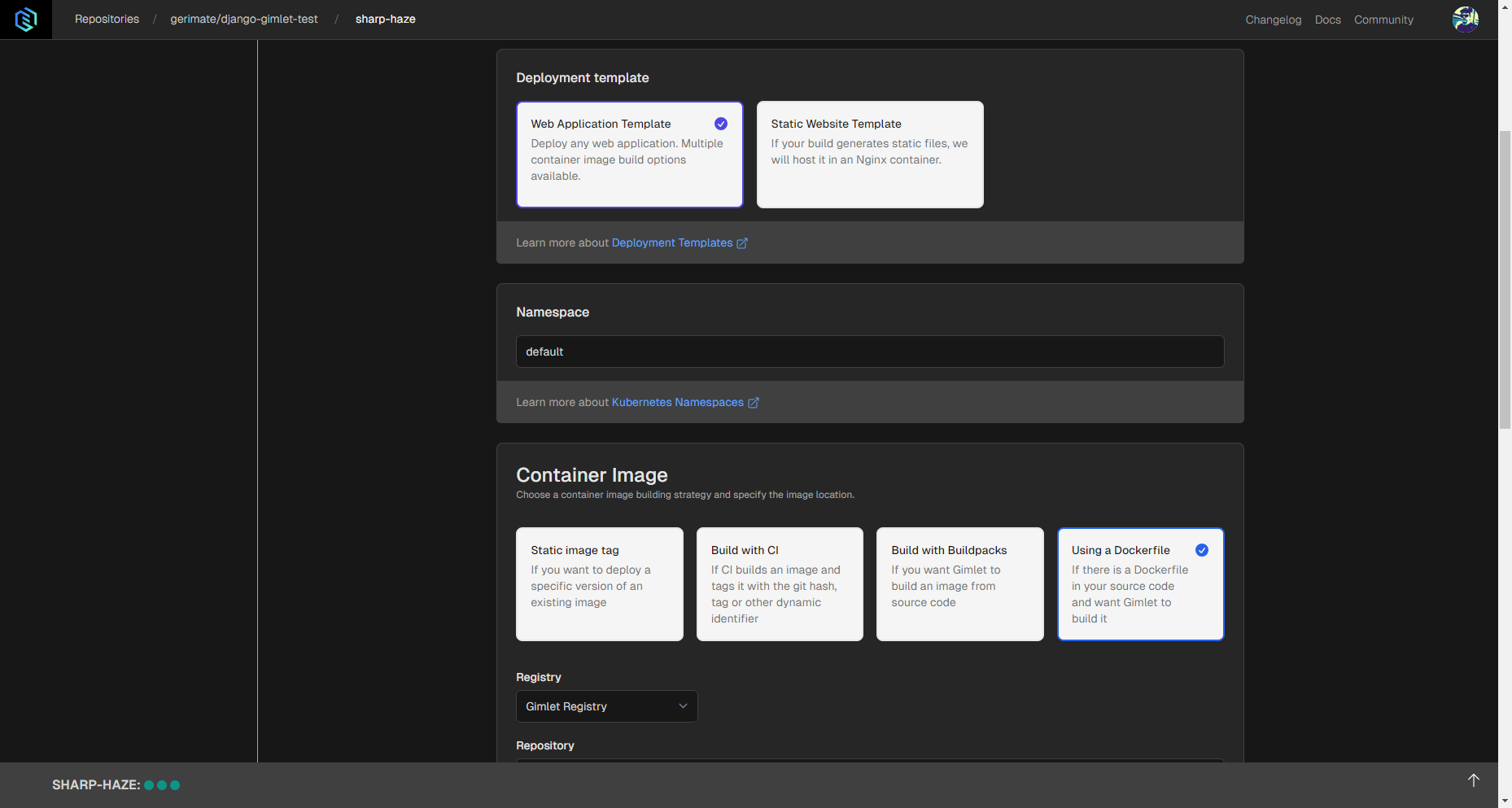The width and height of the screenshot is (1512, 808).
Task: Choose the Build with CI option
Action: pyautogui.click(x=780, y=584)
